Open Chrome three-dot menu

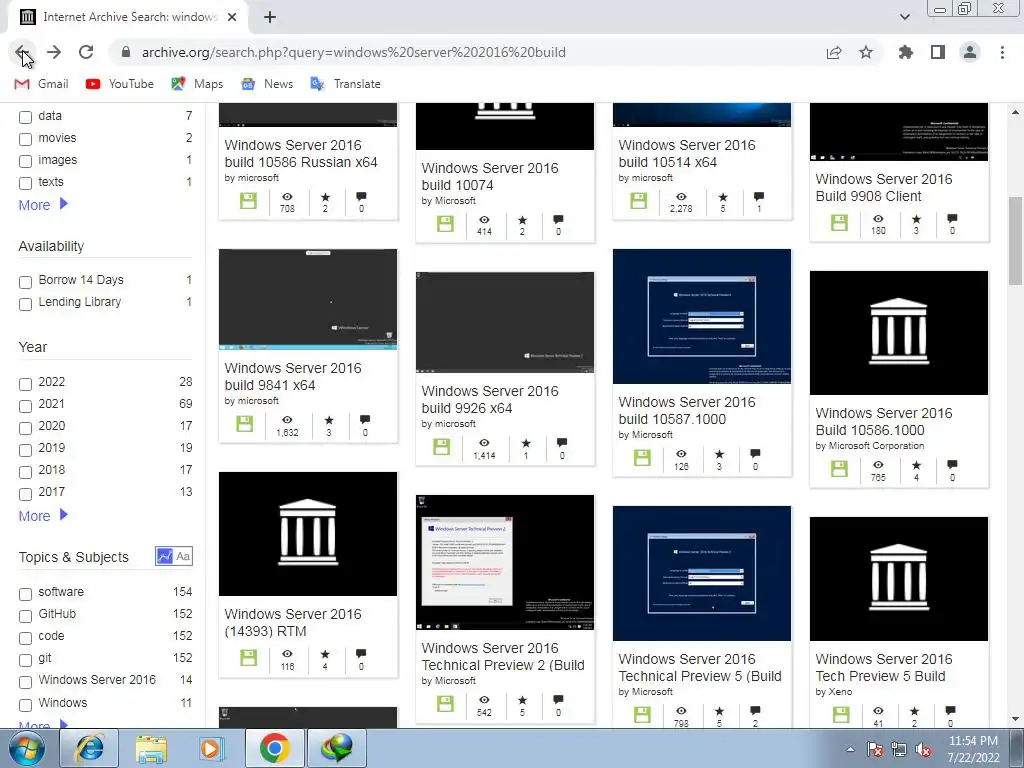click(1002, 52)
